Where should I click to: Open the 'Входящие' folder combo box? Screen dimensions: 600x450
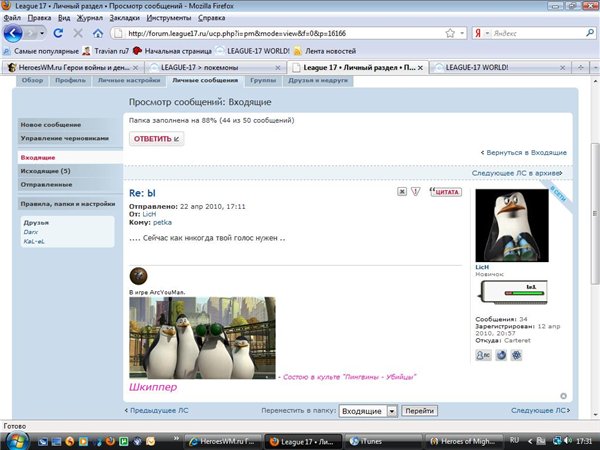(x=368, y=411)
